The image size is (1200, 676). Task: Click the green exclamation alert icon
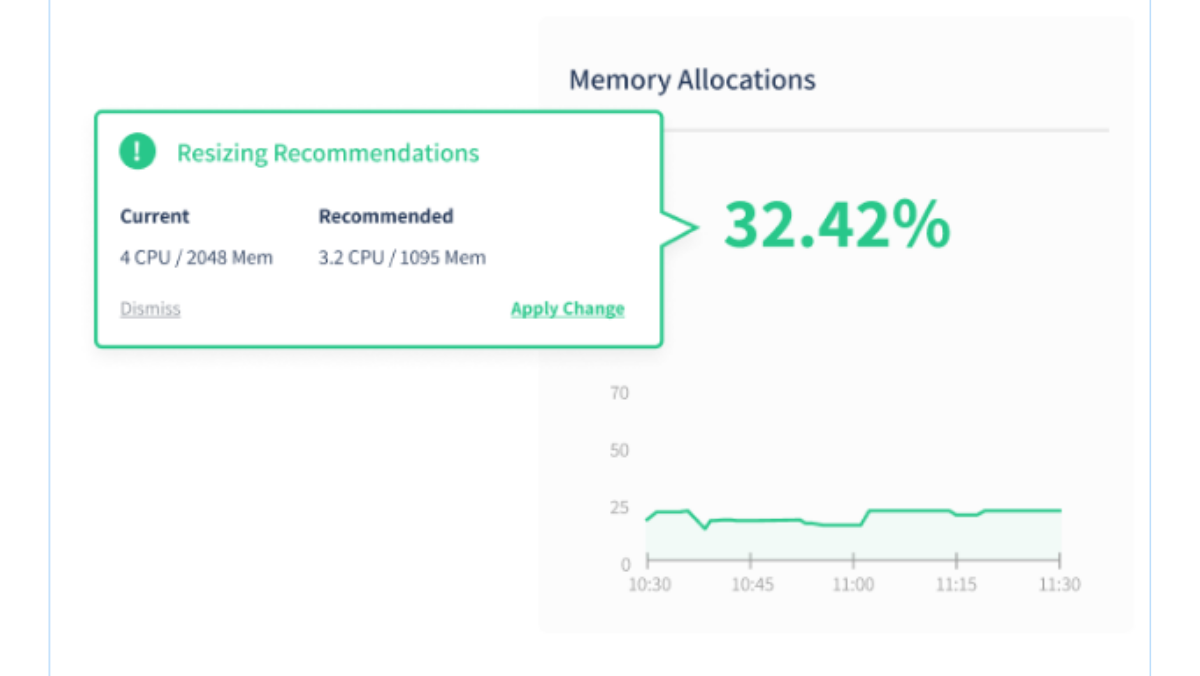pyautogui.click(x=137, y=152)
